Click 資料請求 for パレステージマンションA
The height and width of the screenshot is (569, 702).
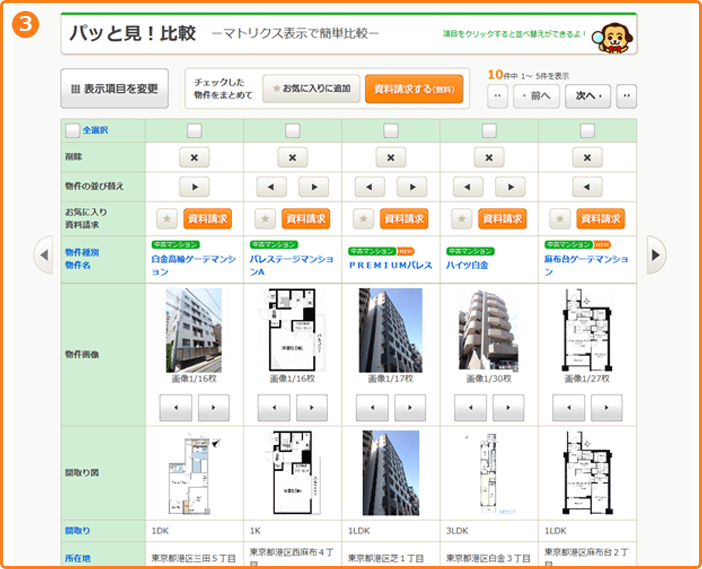coord(306,219)
